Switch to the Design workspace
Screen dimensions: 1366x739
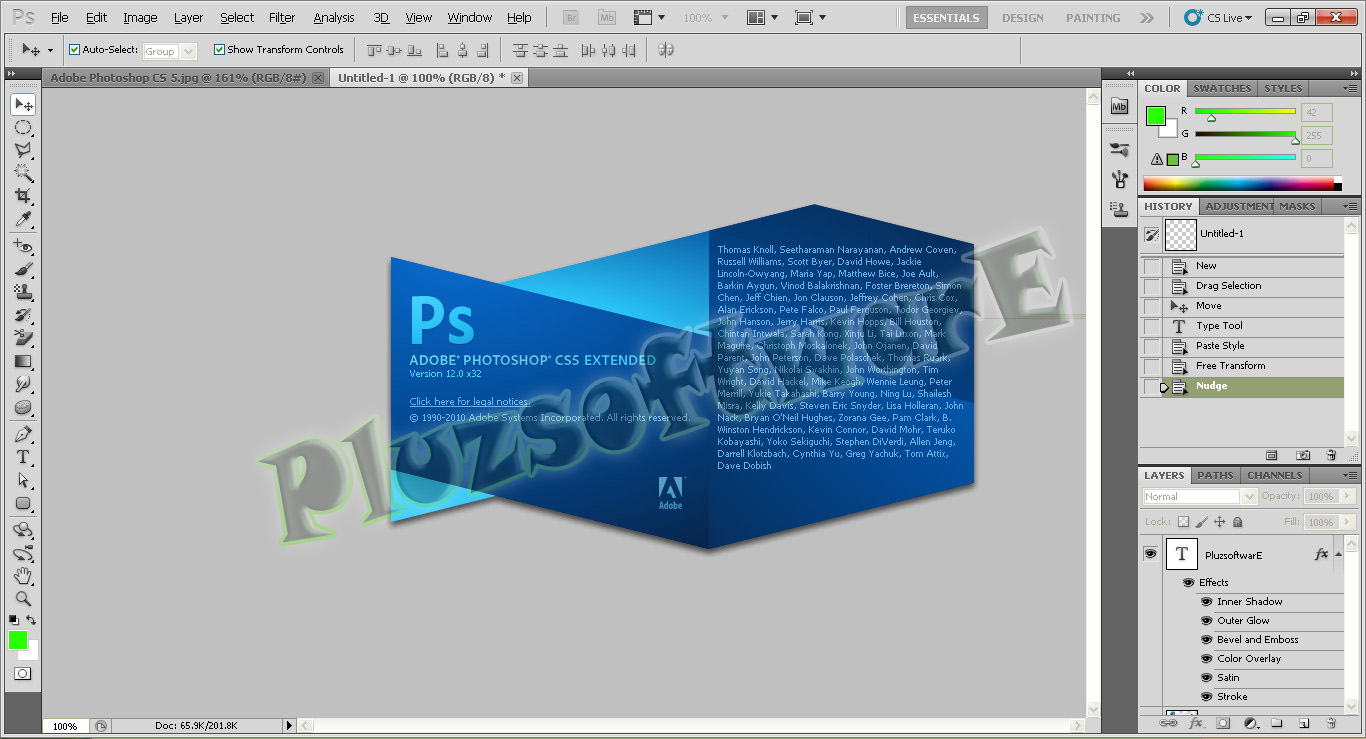(x=1023, y=18)
